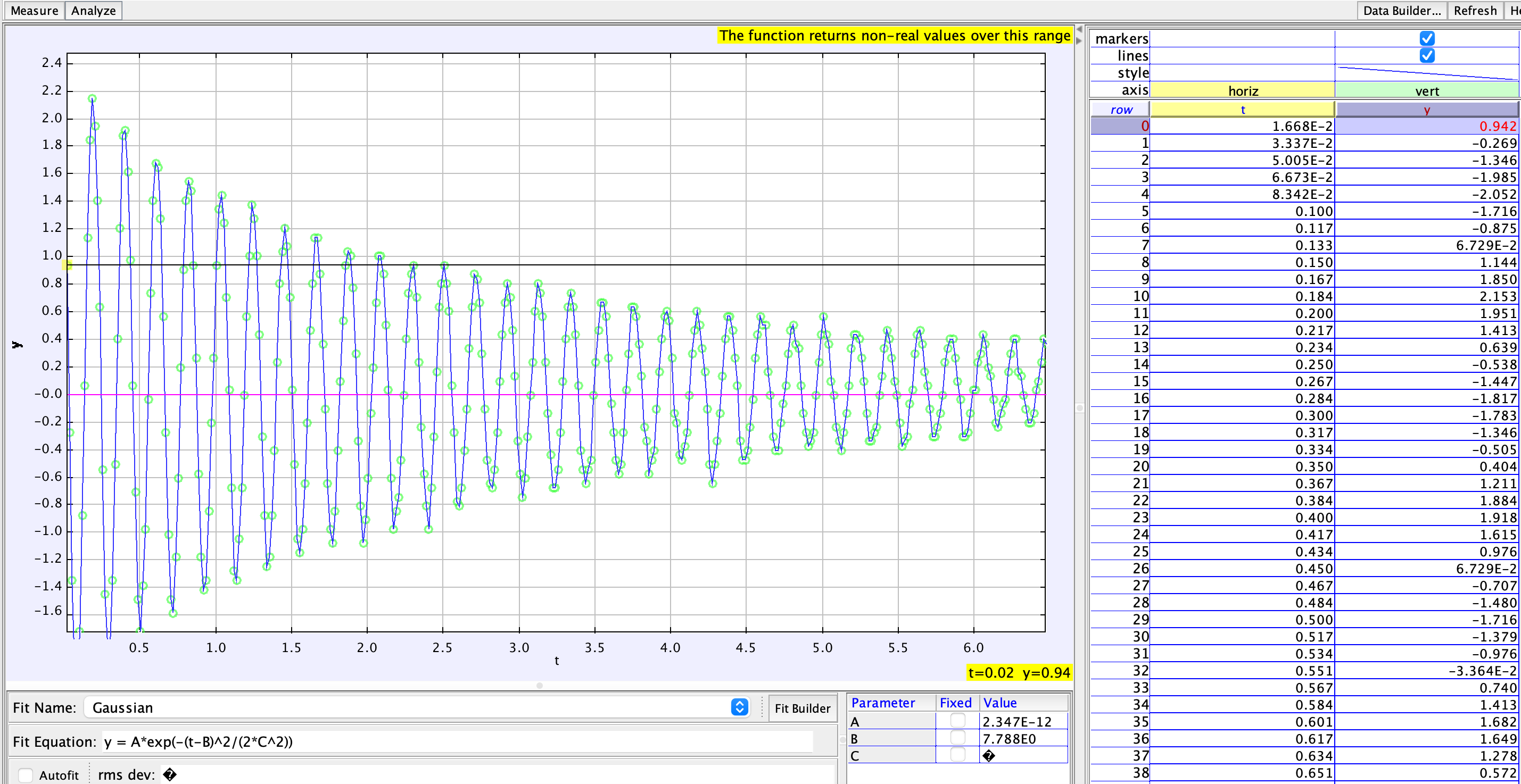Click splitter handle left of Parameter table
This screenshot has width=1521, height=784.
842,740
